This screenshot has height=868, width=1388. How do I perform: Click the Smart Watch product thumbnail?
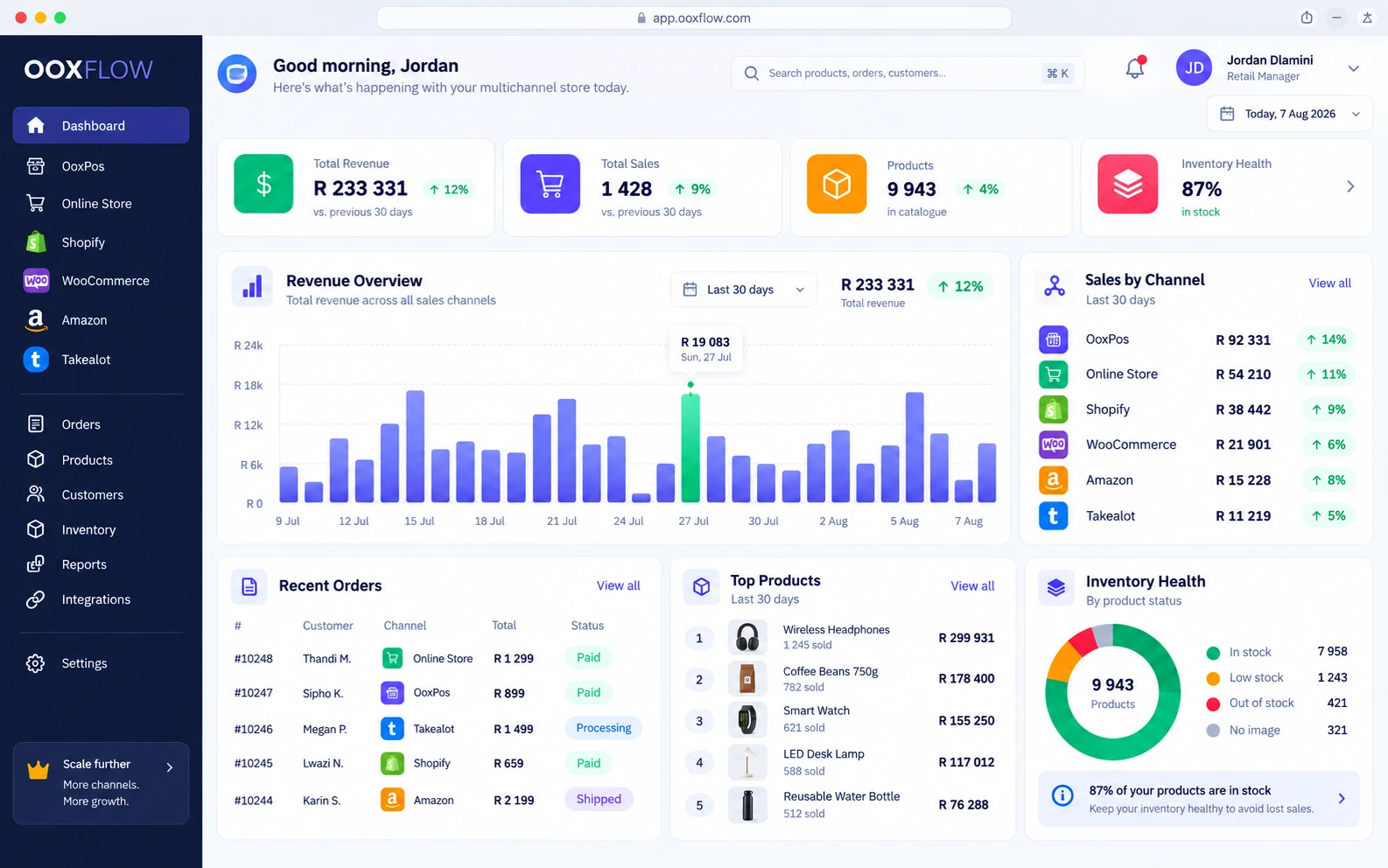(x=747, y=720)
